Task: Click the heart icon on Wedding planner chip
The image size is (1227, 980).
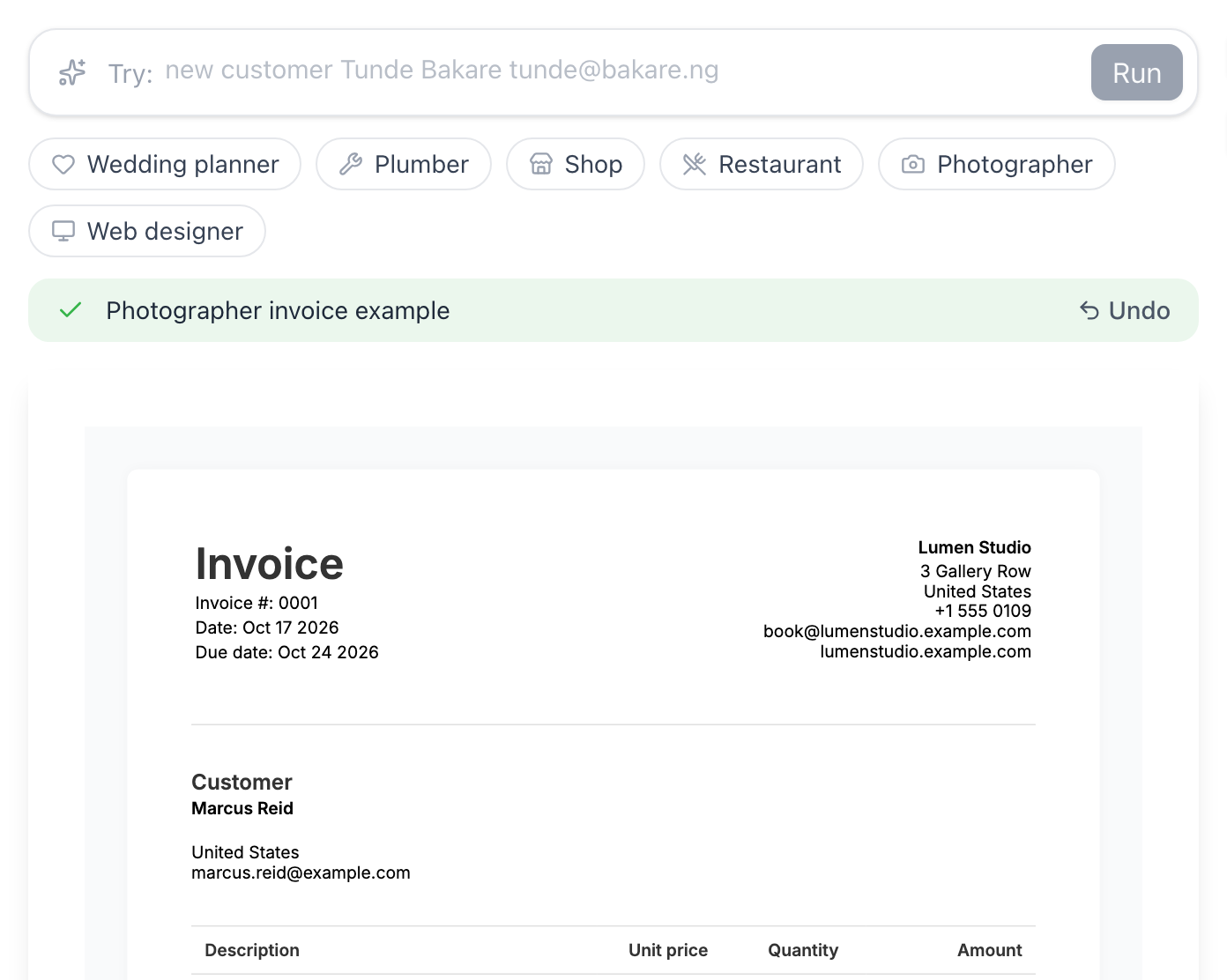Action: pos(63,165)
